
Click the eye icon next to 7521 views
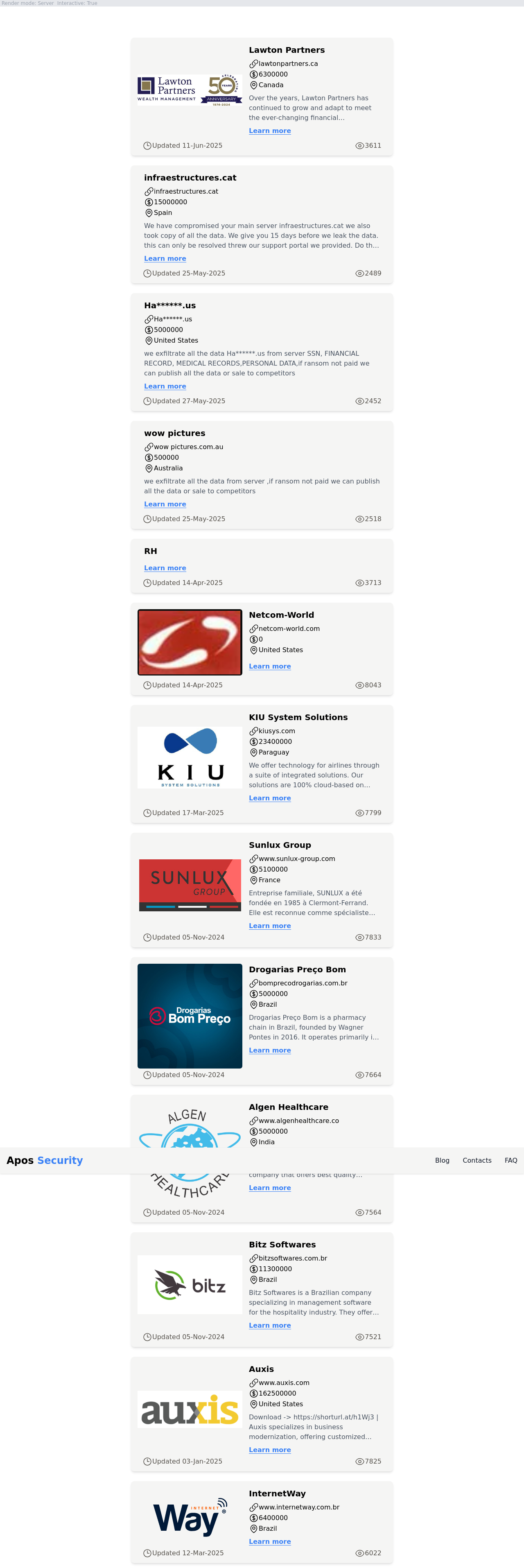click(360, 1338)
